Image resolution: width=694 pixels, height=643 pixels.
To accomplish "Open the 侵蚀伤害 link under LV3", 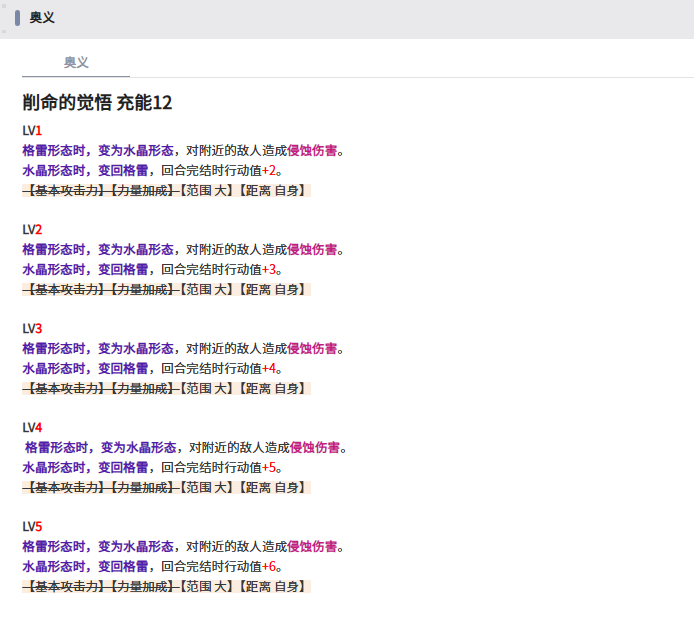I will point(312,349).
